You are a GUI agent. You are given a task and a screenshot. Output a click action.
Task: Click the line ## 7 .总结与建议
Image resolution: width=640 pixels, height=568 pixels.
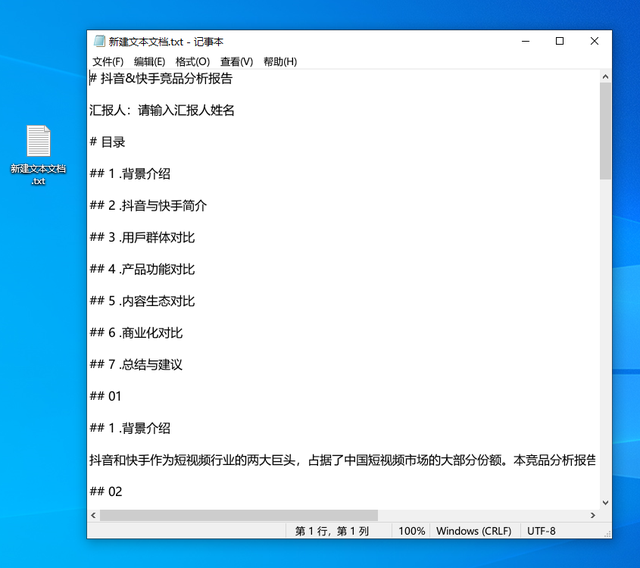[x=136, y=365]
